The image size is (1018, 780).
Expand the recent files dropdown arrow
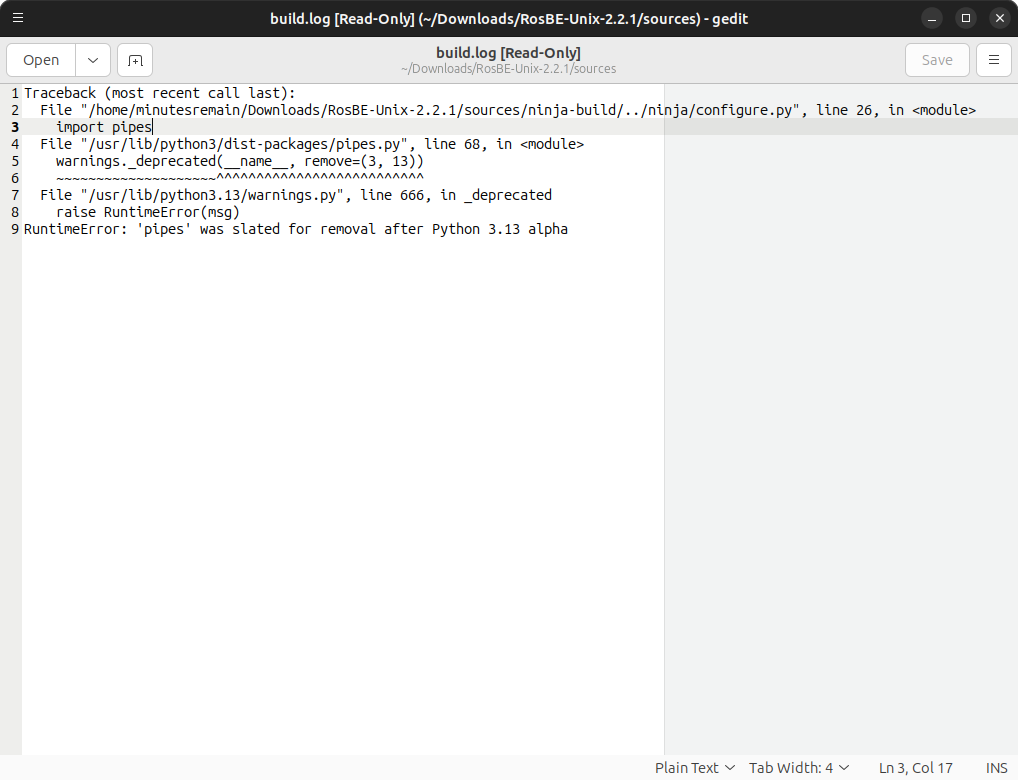click(x=93, y=60)
